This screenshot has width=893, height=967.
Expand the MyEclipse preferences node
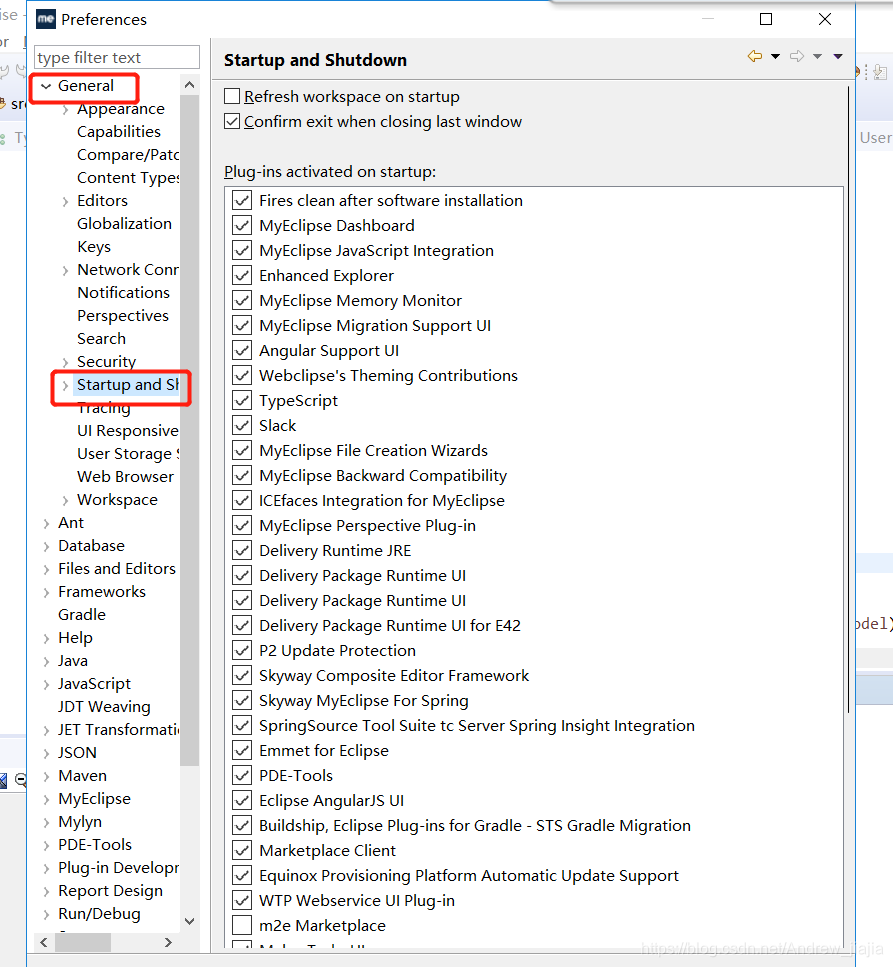pos(46,800)
